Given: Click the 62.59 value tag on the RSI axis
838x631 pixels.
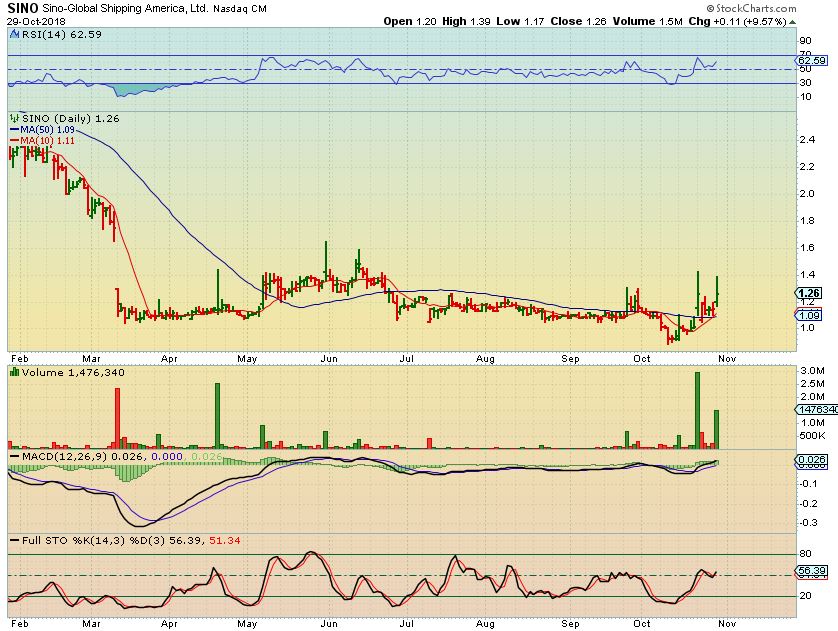Looking at the screenshot, I should (812, 61).
